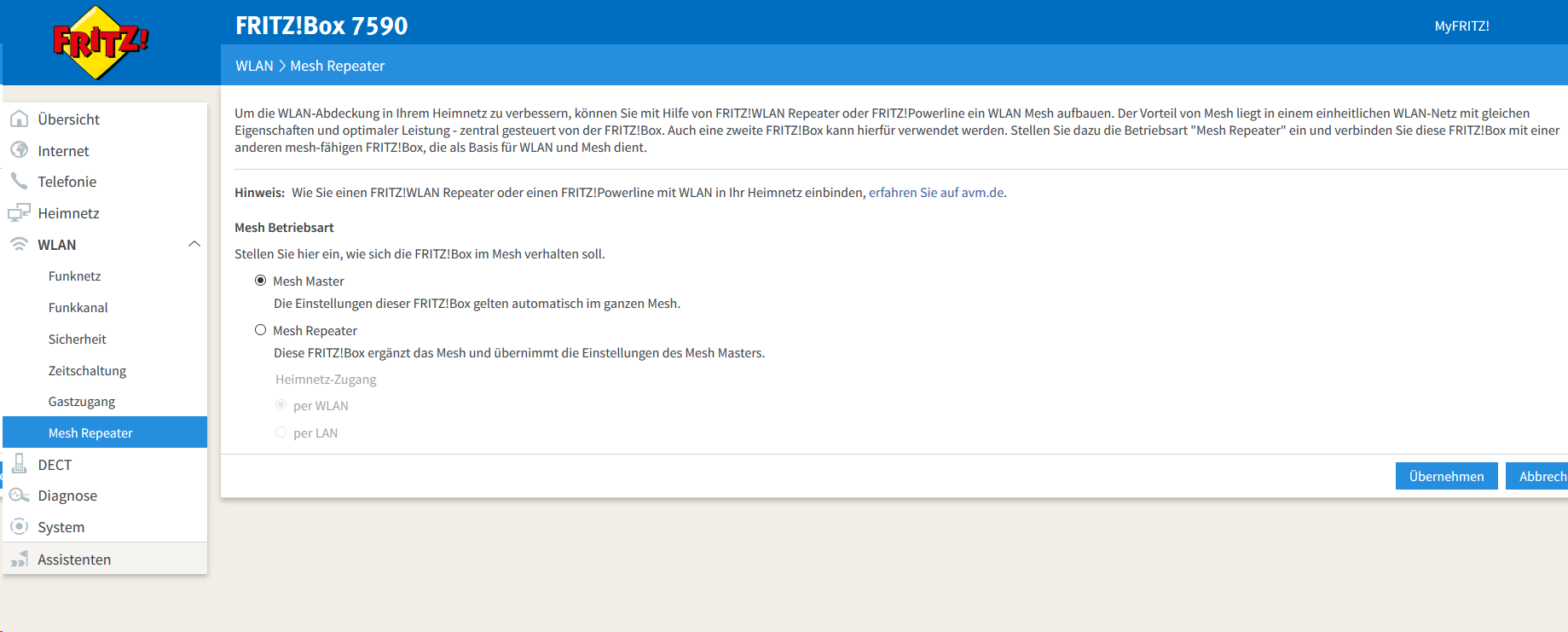
Task: Click the Übernehmen button
Action: 1446,476
